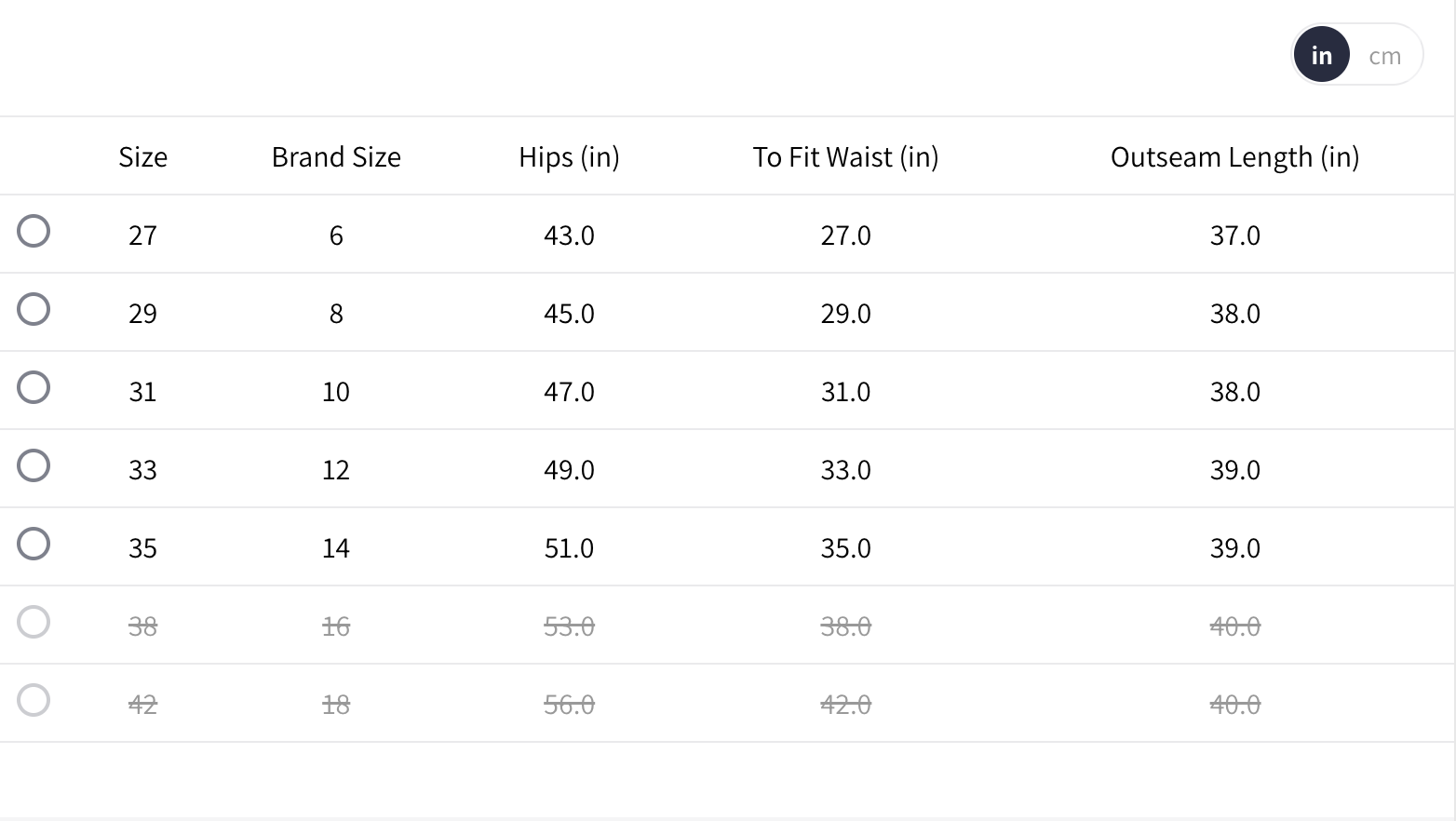The image size is (1456, 821).
Task: Click the Outseam Length column header
Action: click(1234, 157)
